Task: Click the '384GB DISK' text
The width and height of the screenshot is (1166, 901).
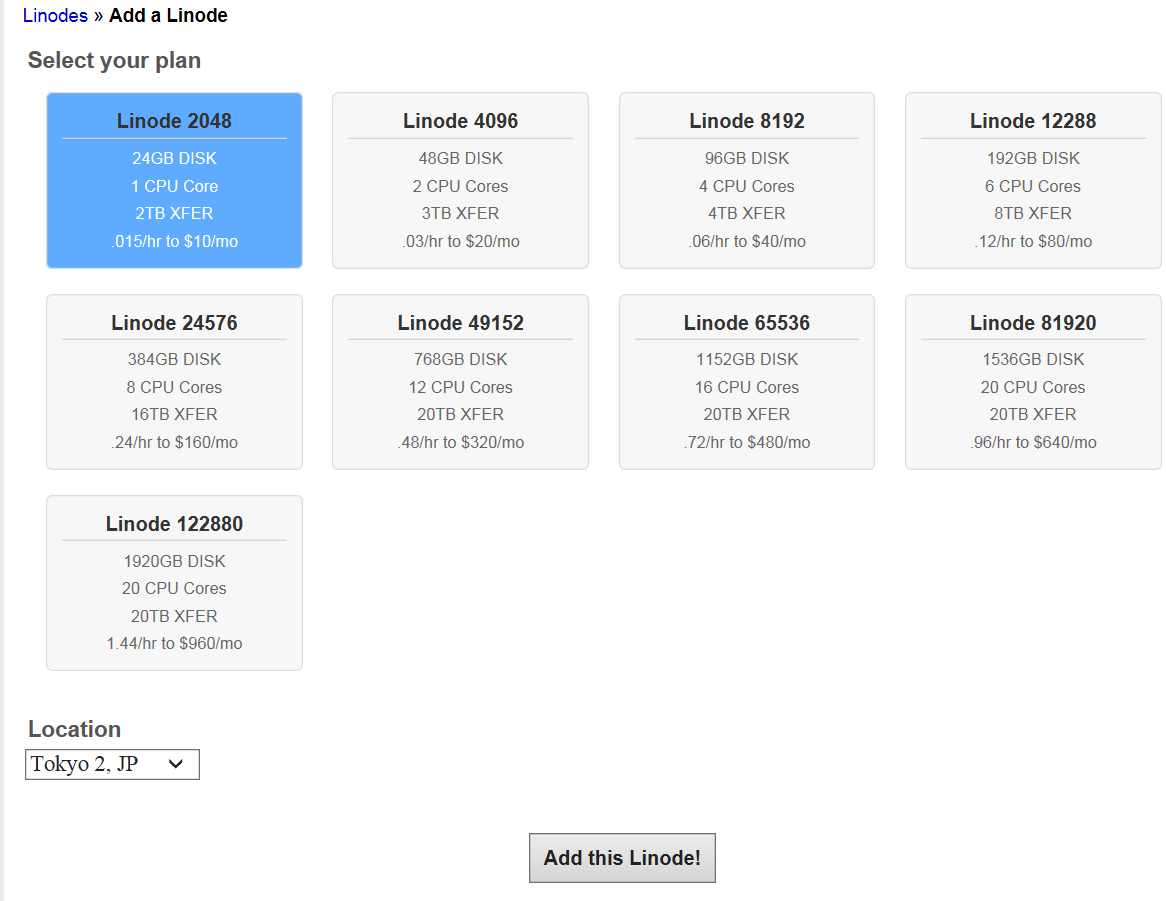Action: click(175, 359)
